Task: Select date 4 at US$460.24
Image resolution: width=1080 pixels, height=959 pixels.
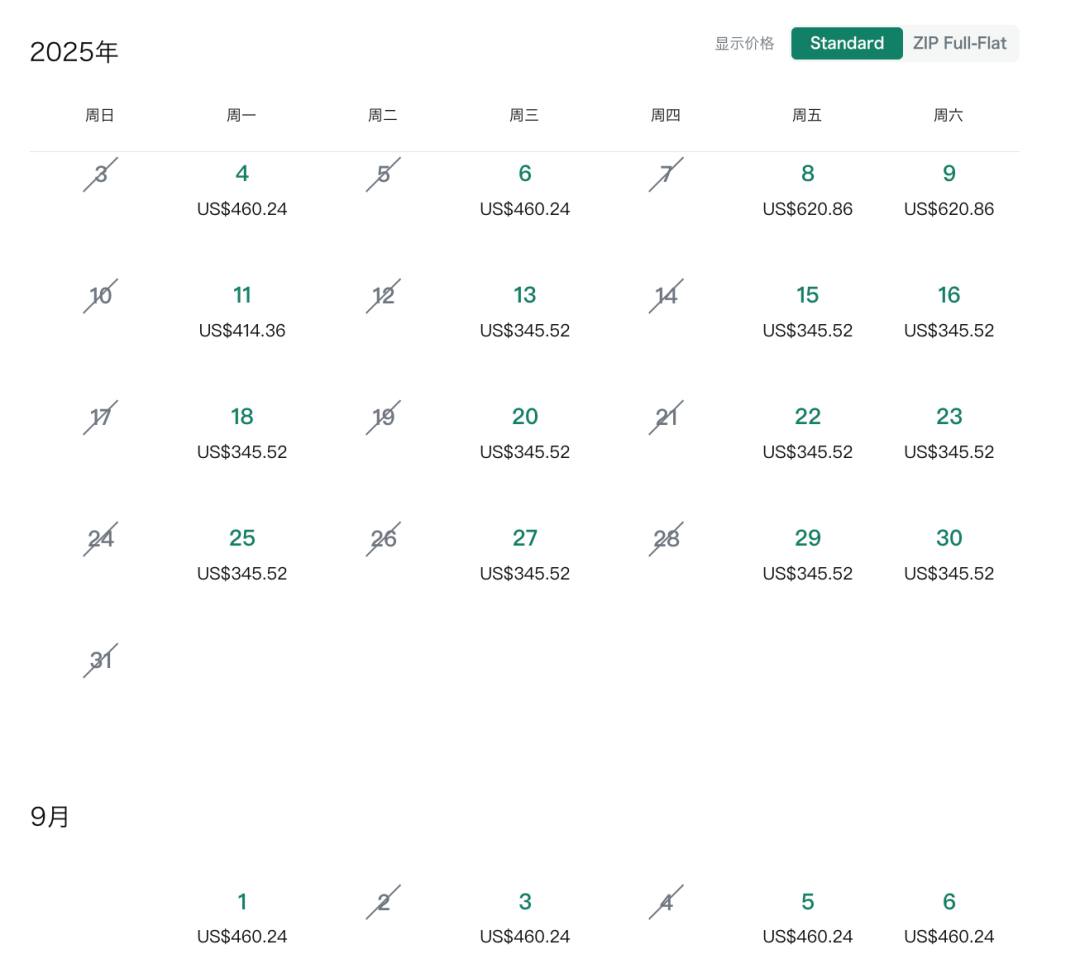Action: pos(242,189)
